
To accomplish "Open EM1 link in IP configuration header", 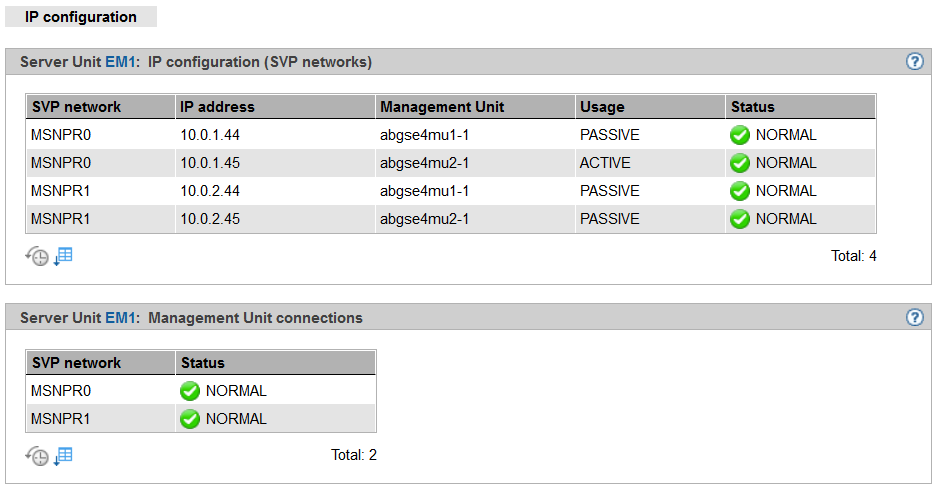I will click(x=120, y=62).
